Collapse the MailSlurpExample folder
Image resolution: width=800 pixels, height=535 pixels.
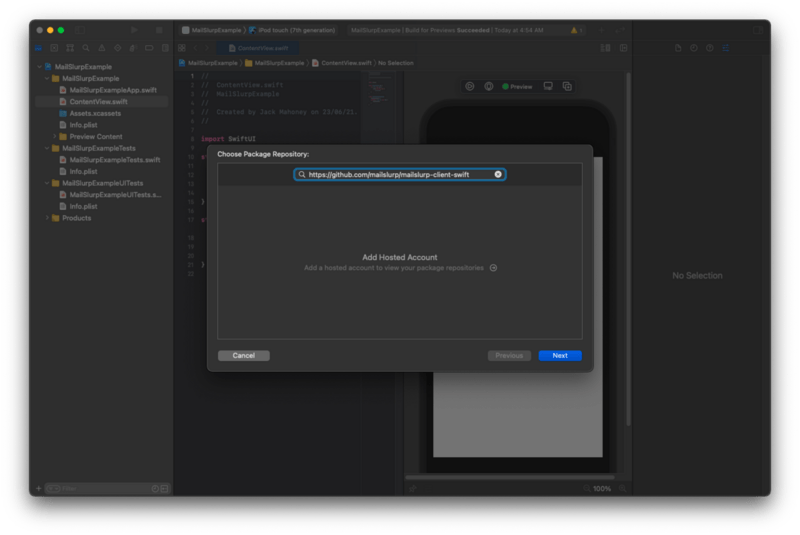pos(47,79)
